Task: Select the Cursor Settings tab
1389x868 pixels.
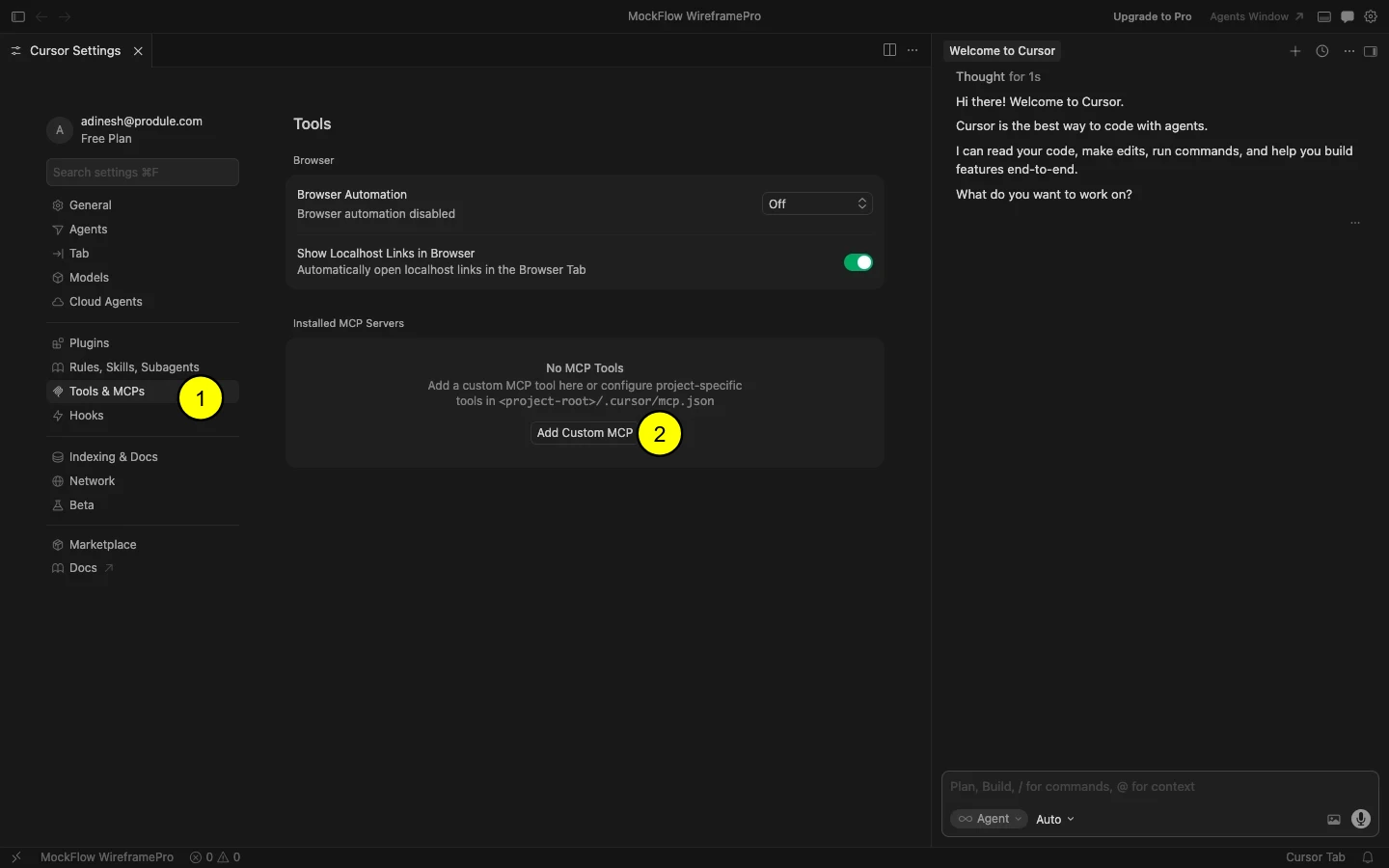Action: click(x=76, y=51)
